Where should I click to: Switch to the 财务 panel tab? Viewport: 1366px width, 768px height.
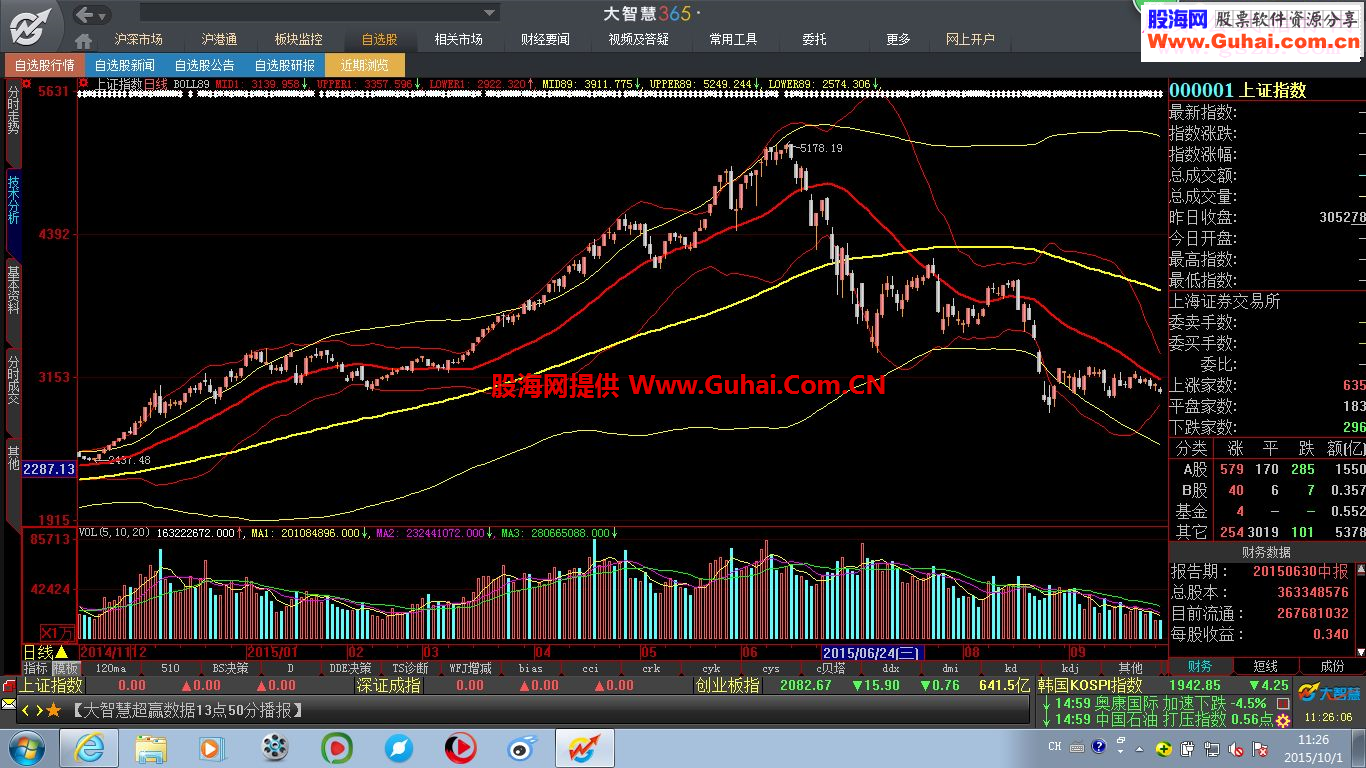pyautogui.click(x=1200, y=666)
